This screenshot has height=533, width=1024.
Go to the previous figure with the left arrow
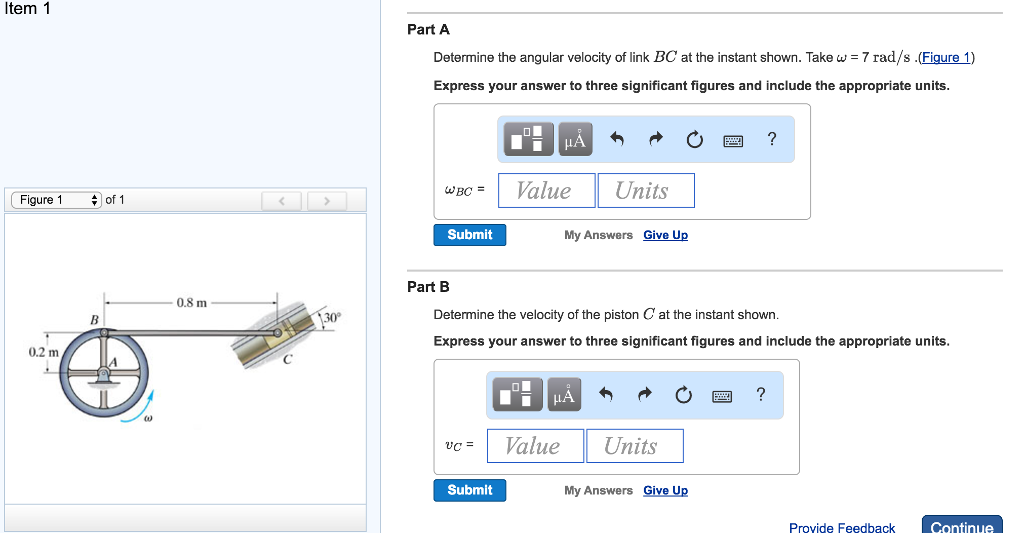pyautogui.click(x=282, y=202)
